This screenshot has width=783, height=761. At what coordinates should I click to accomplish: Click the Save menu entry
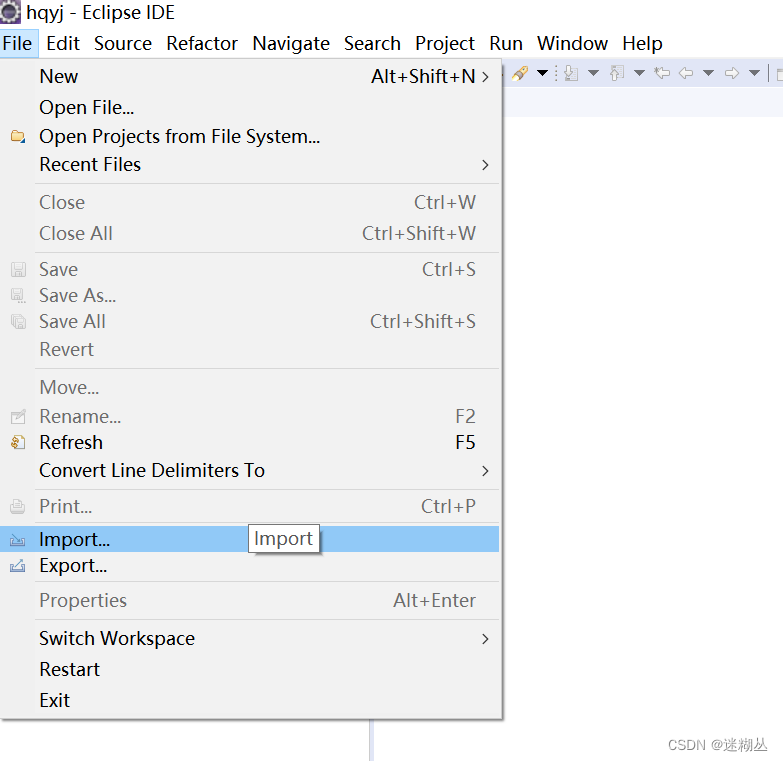pos(250,269)
